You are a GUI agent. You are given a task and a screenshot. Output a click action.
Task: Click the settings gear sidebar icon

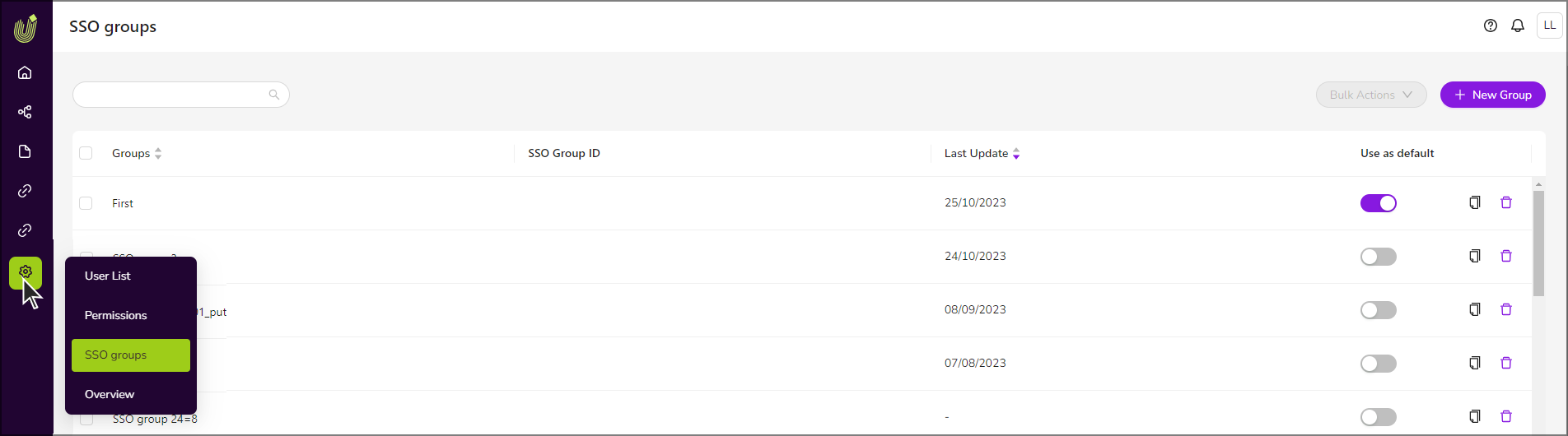coord(26,272)
